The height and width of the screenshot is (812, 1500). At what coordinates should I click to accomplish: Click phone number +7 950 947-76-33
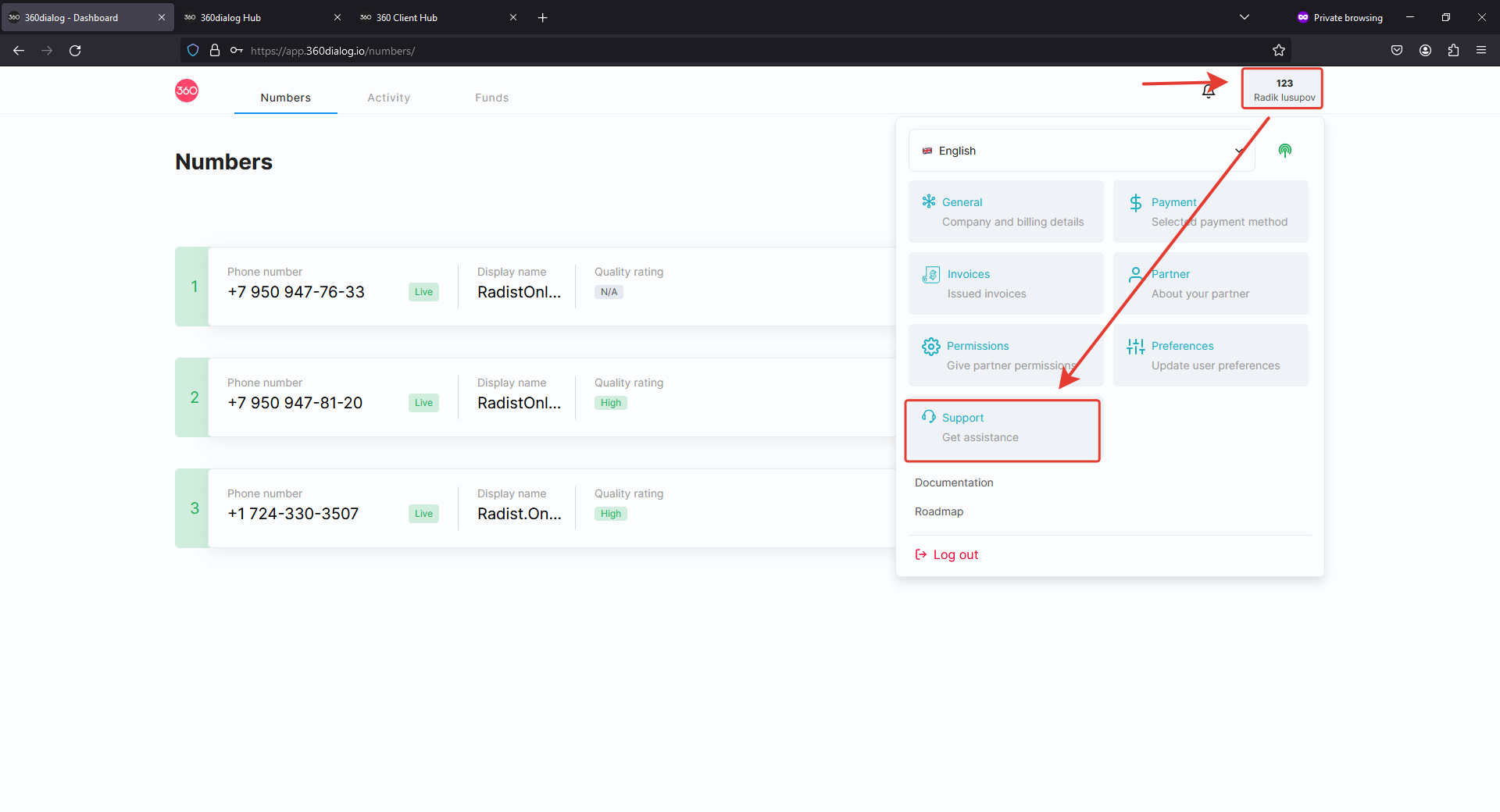pos(296,292)
